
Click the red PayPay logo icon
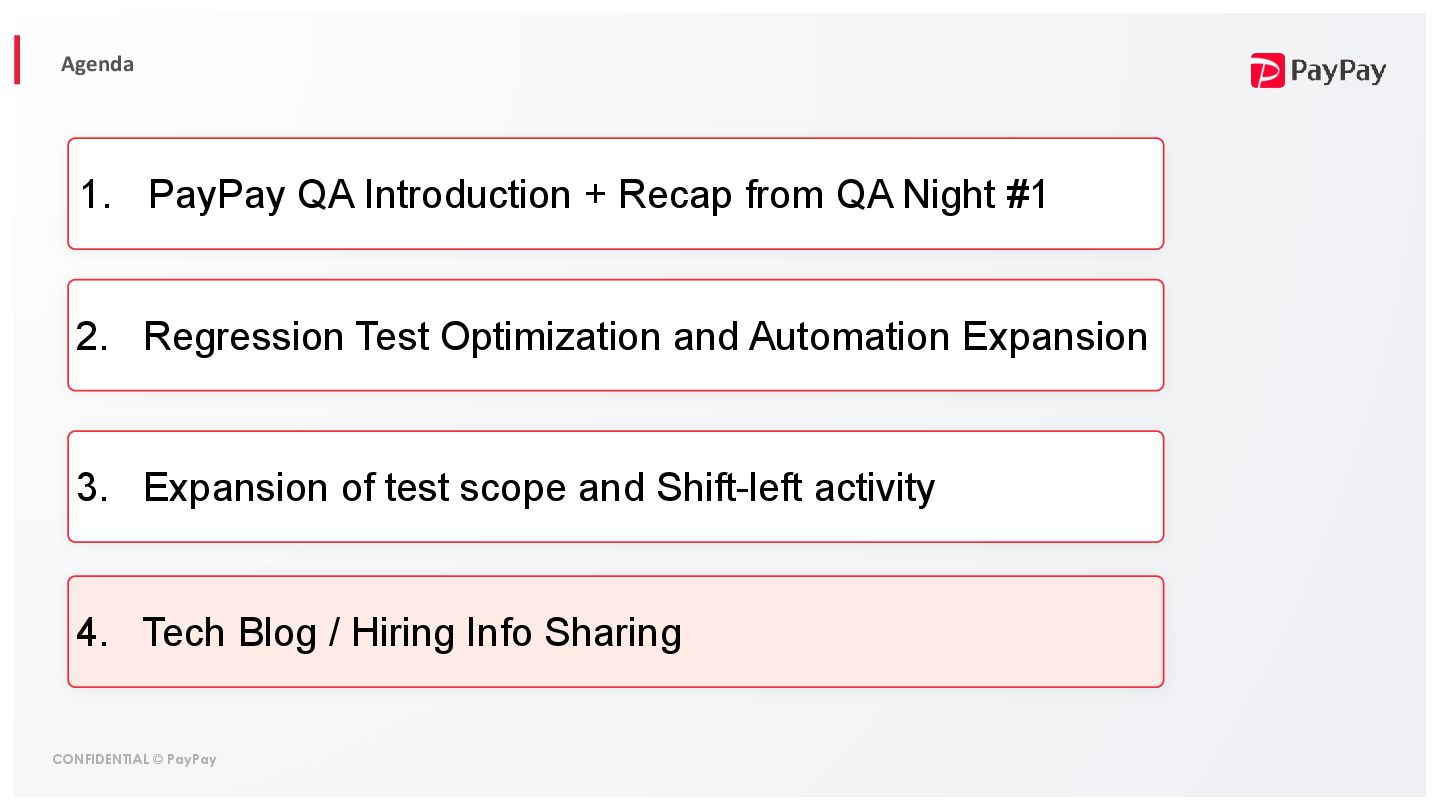[x=1267, y=71]
